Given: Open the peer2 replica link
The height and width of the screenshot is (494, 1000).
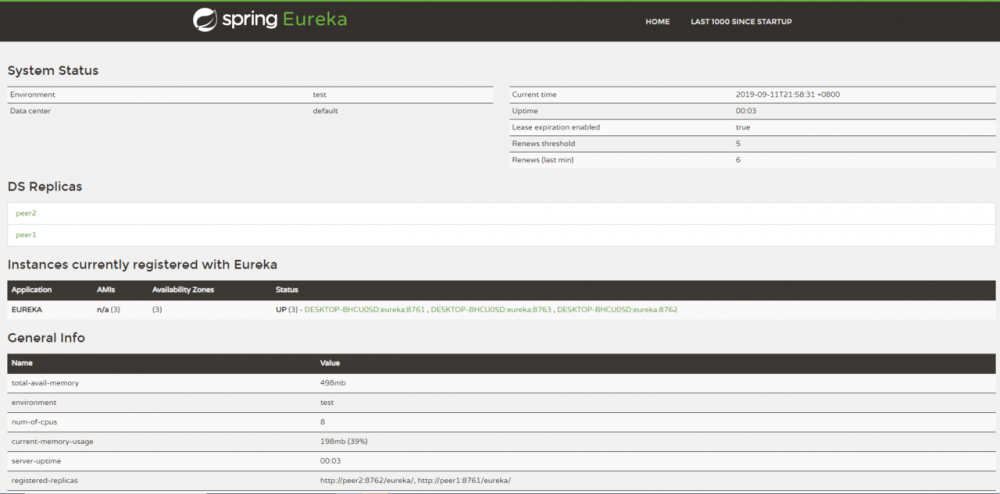Looking at the screenshot, I should (26, 214).
